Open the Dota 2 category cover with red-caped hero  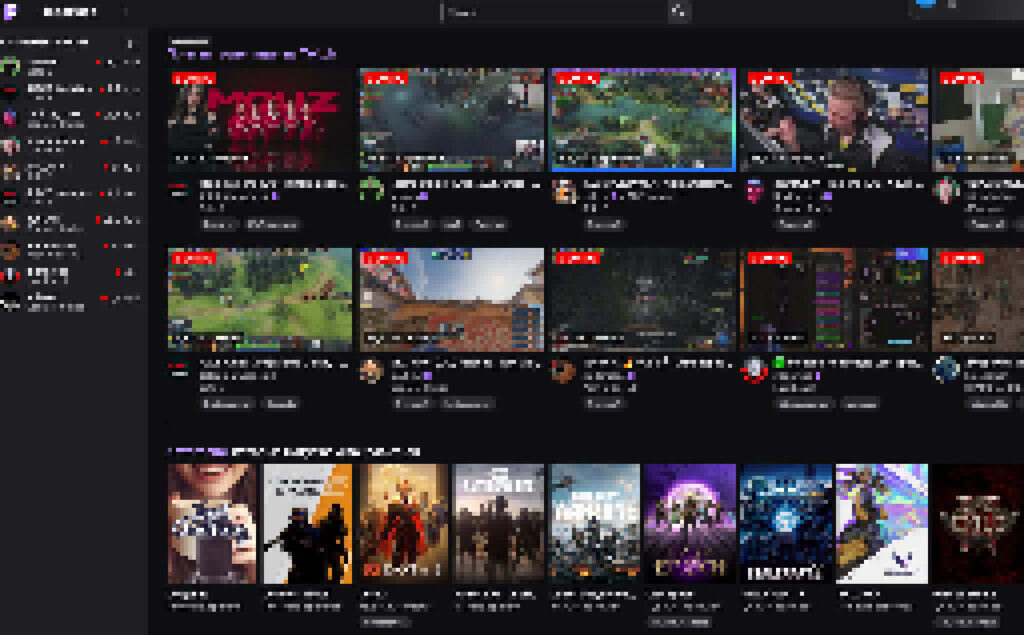click(x=404, y=523)
